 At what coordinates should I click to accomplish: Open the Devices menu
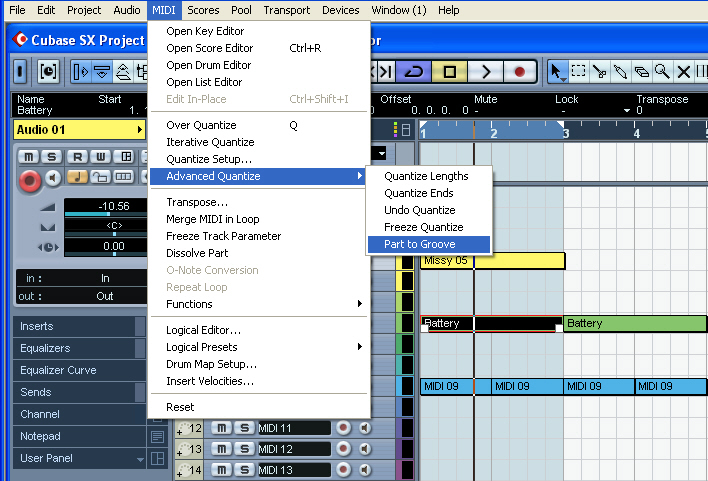coord(340,10)
